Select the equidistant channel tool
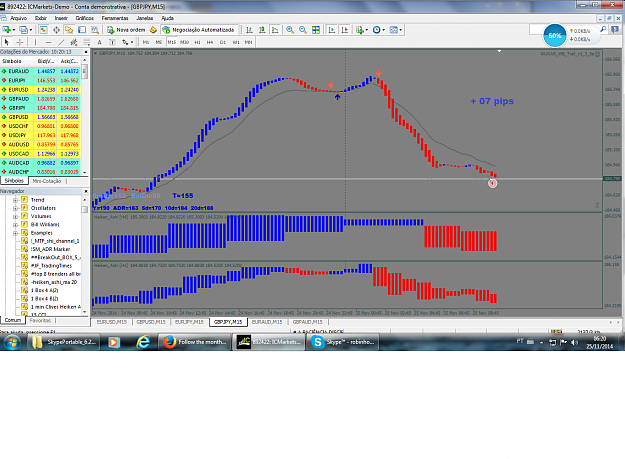 click(x=74, y=42)
